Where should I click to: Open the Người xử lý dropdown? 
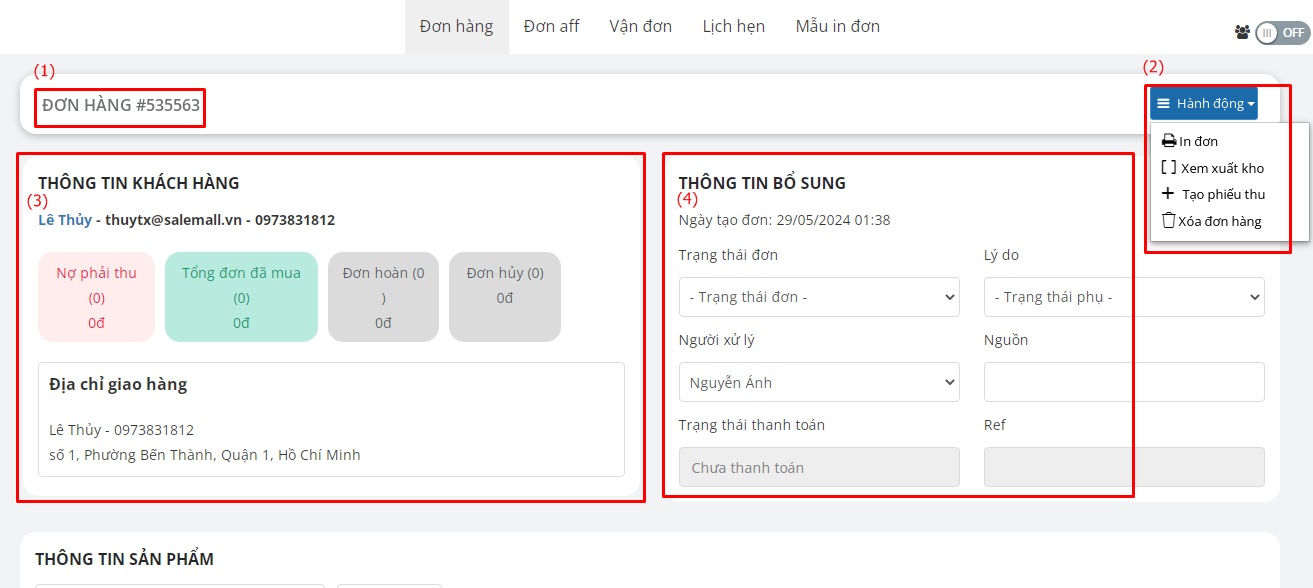[x=818, y=382]
